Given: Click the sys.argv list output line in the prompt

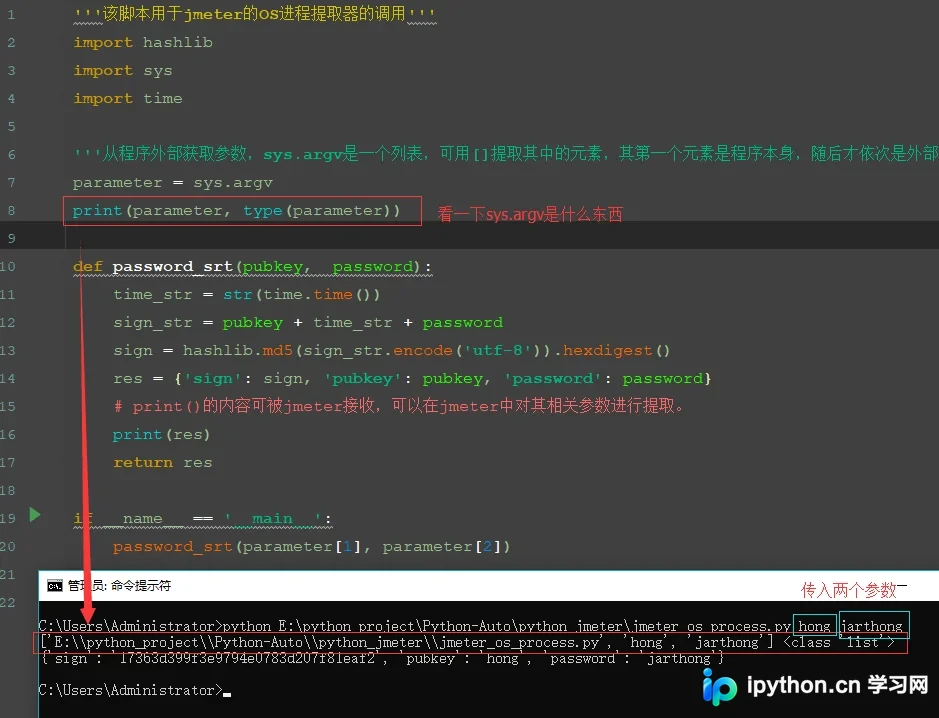Looking at the screenshot, I should tap(467, 643).
